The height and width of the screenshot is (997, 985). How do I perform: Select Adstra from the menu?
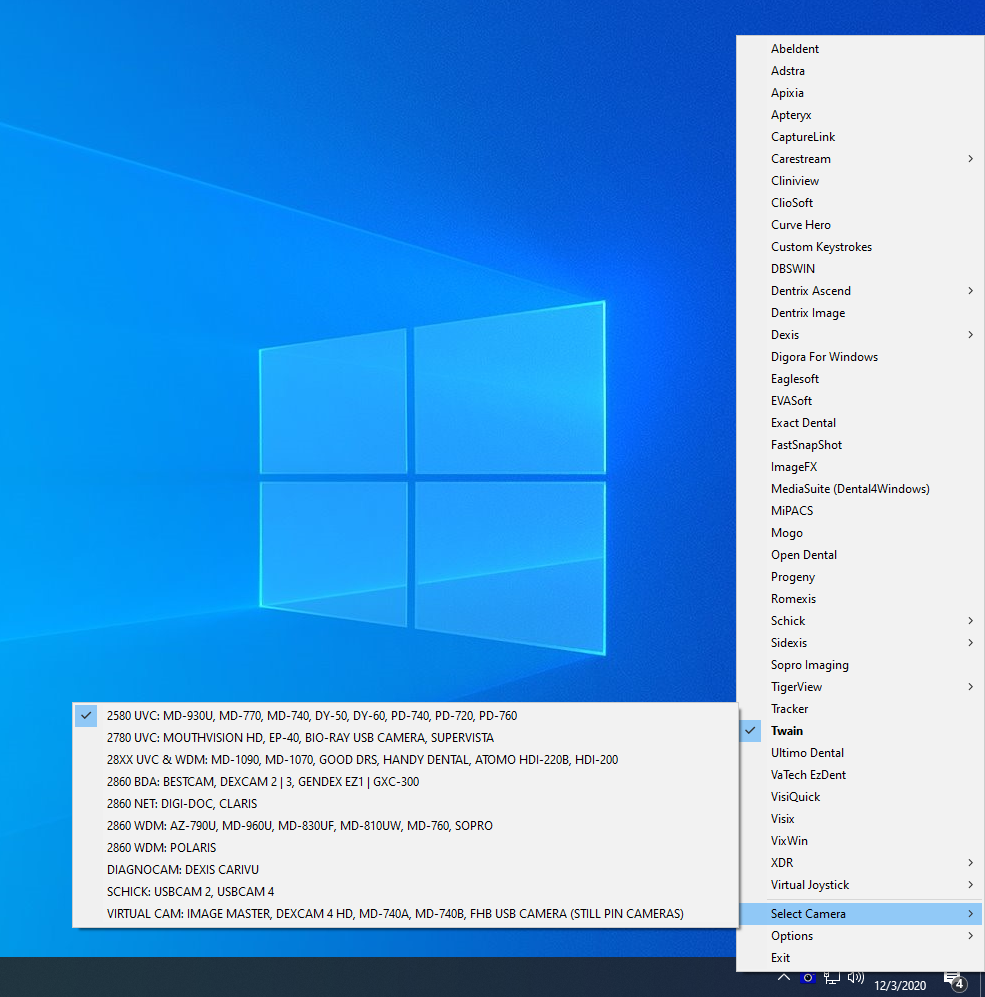point(860,71)
